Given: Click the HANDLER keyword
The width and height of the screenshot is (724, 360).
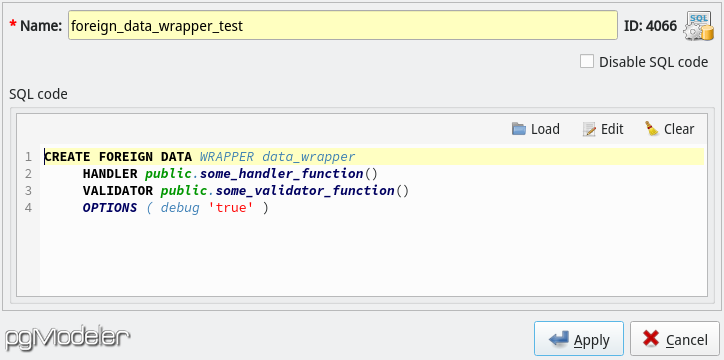Looking at the screenshot, I should pos(110,174).
